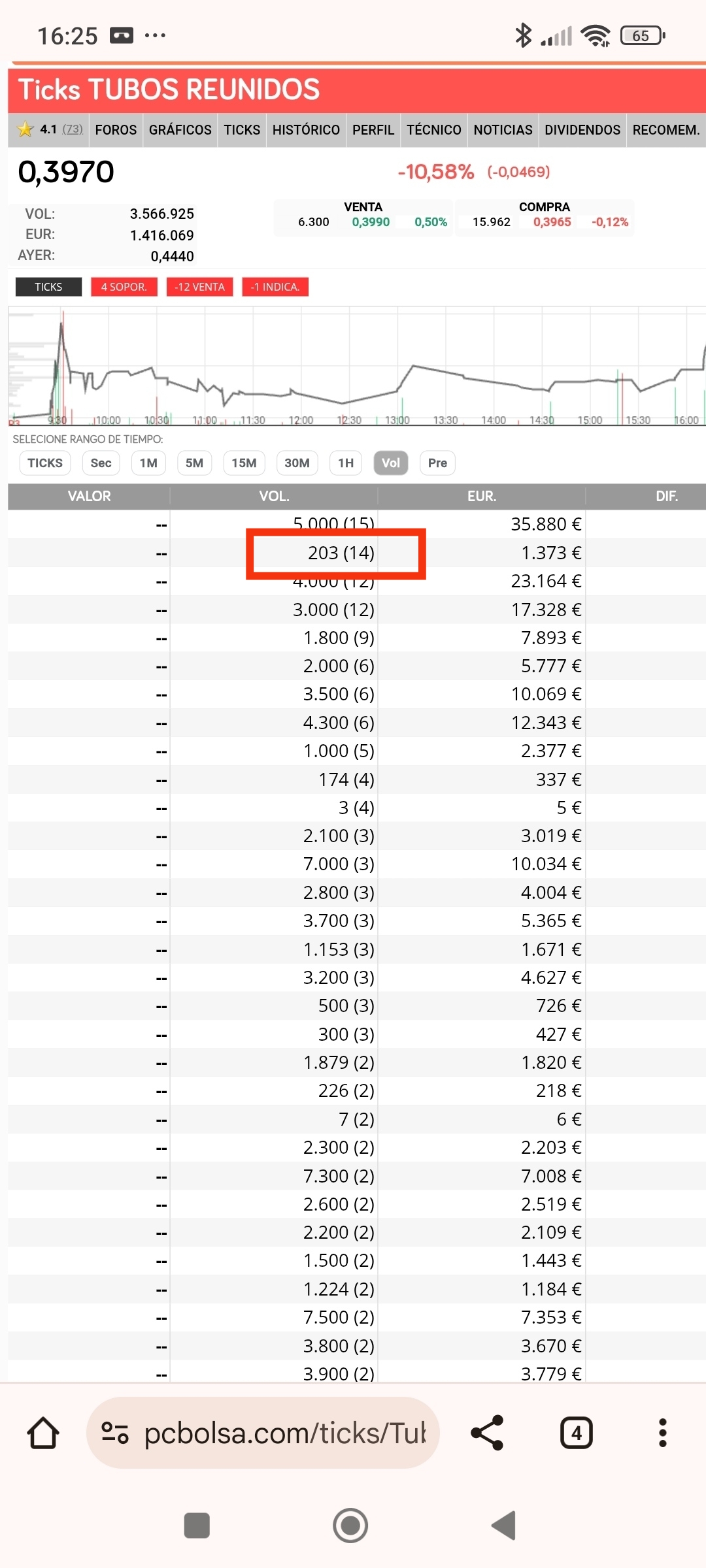Select the 30M time range option
Image resolution: width=706 pixels, height=1568 pixels.
pos(297,463)
